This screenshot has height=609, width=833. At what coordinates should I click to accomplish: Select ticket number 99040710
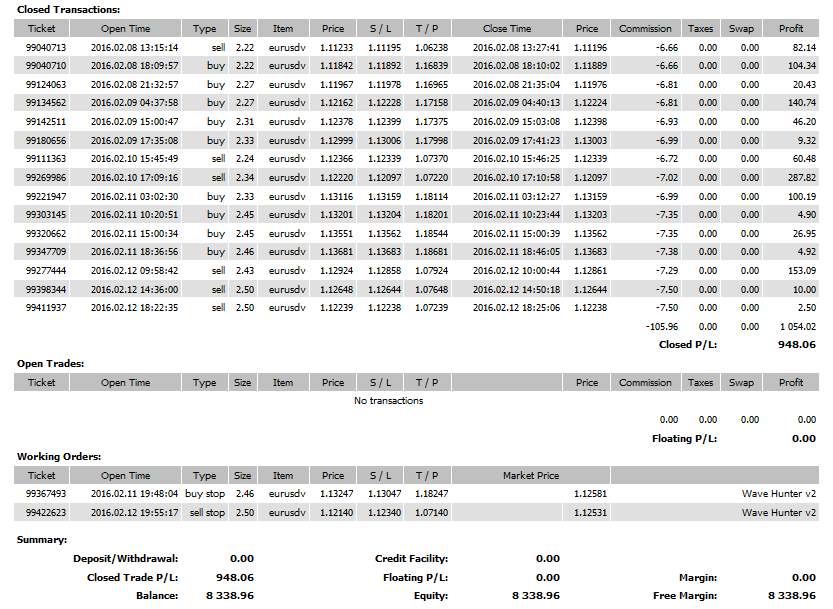[x=46, y=66]
